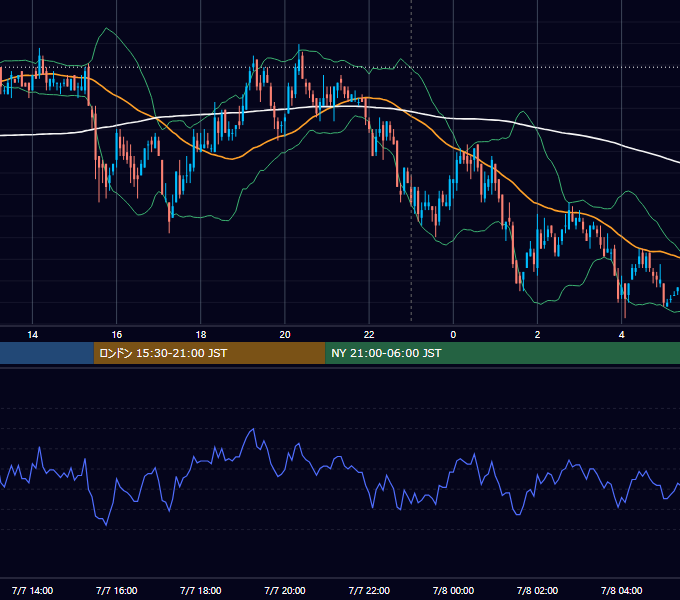Click the 7/7 18:00 time label
The image size is (680, 600).
[201, 590]
